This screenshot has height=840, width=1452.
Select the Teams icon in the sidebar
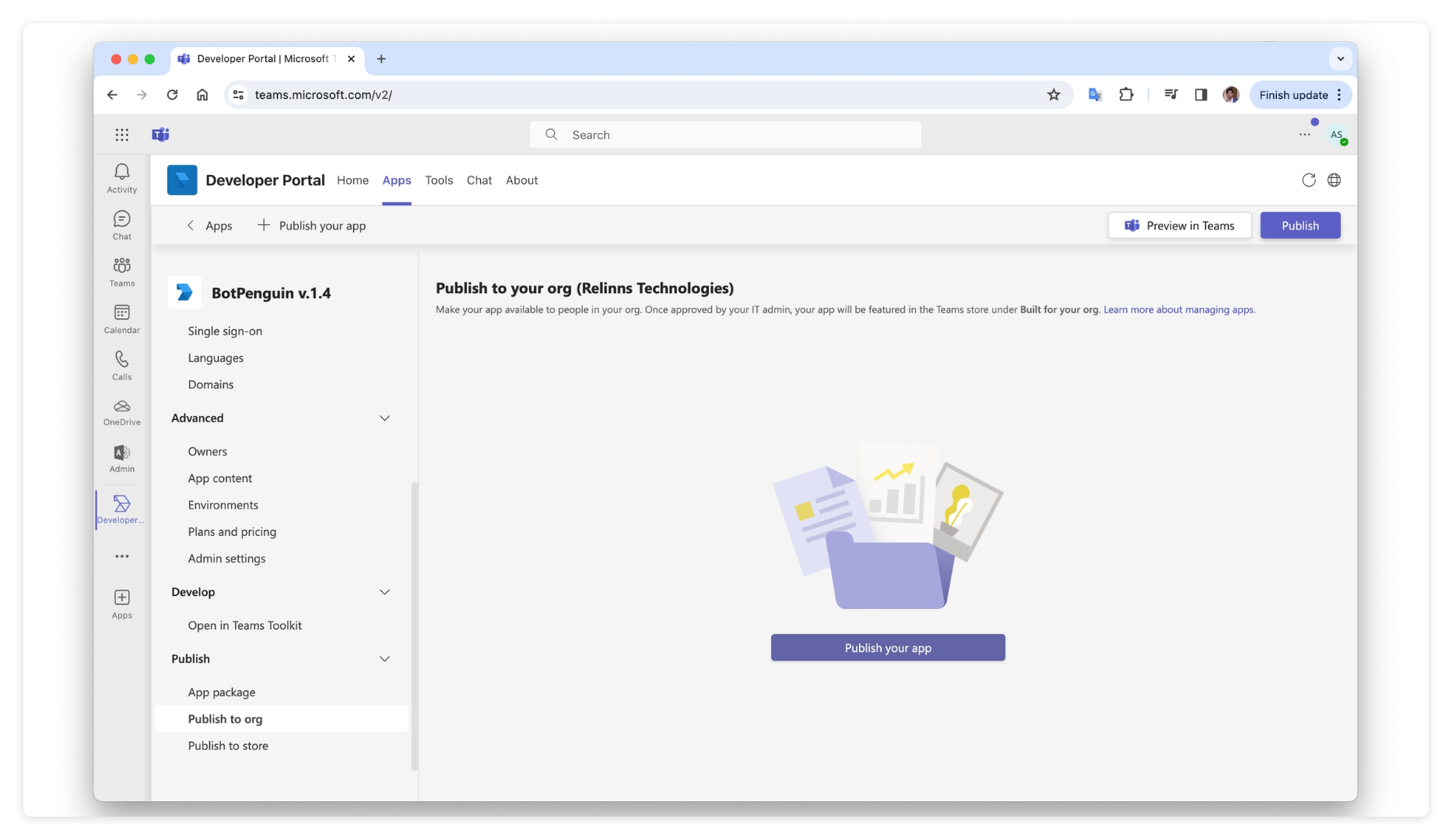coord(121,271)
